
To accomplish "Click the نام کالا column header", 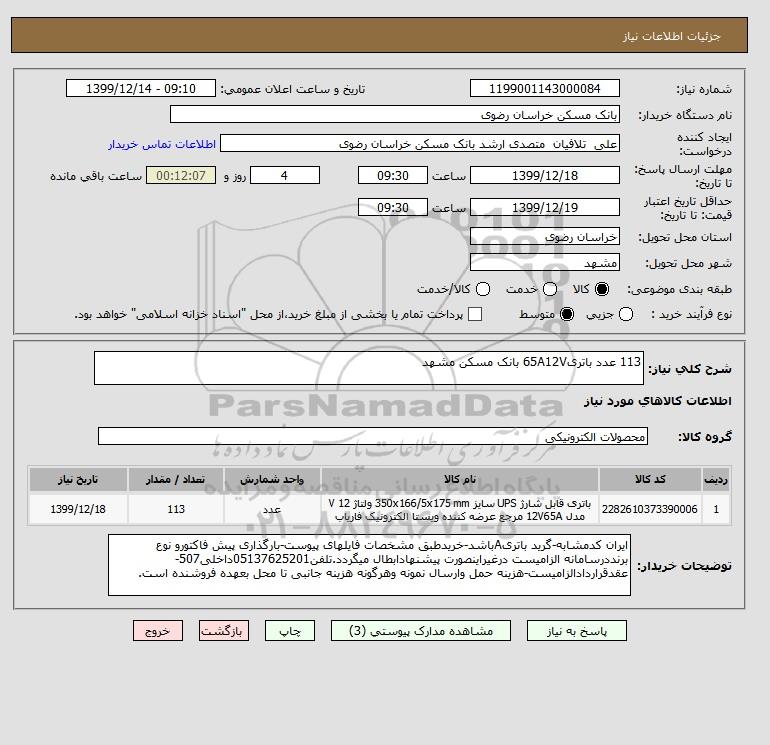I will point(460,479).
